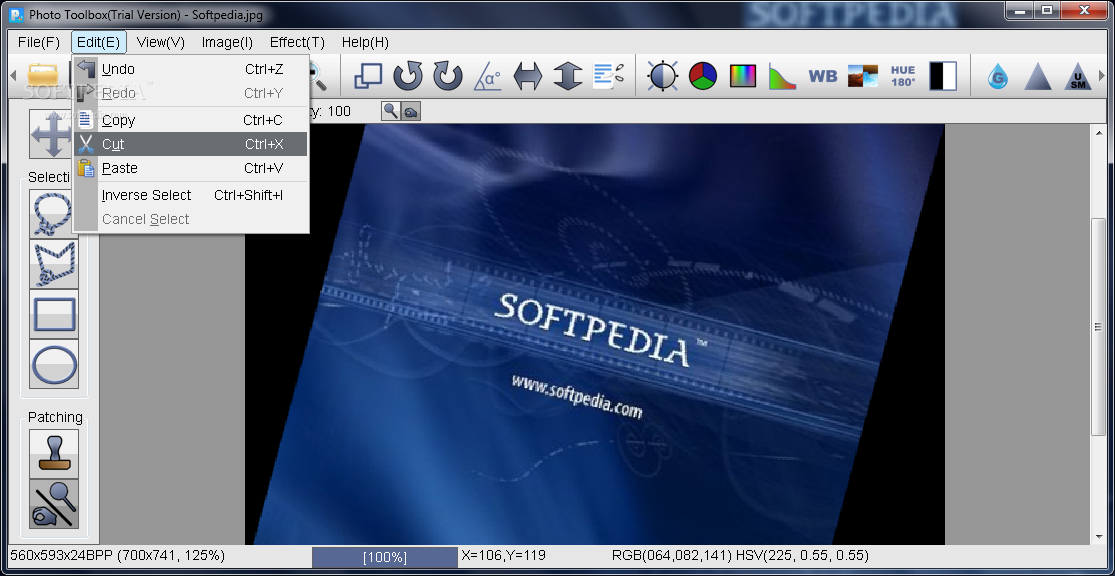Click the USM unsharp mask triangle
This screenshot has height=576, width=1115.
[1078, 76]
